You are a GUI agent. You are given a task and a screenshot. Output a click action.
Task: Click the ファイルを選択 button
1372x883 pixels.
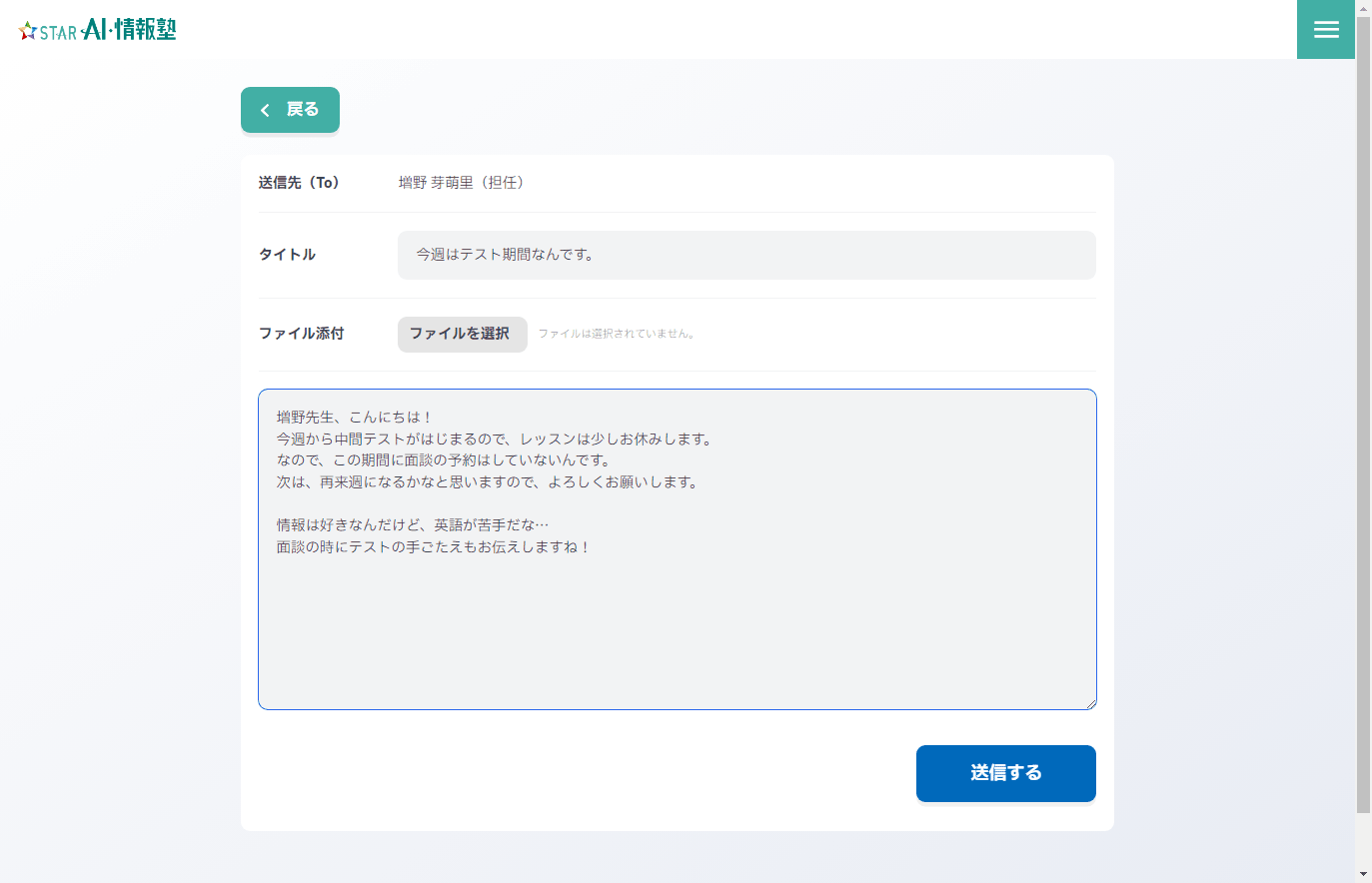(463, 335)
